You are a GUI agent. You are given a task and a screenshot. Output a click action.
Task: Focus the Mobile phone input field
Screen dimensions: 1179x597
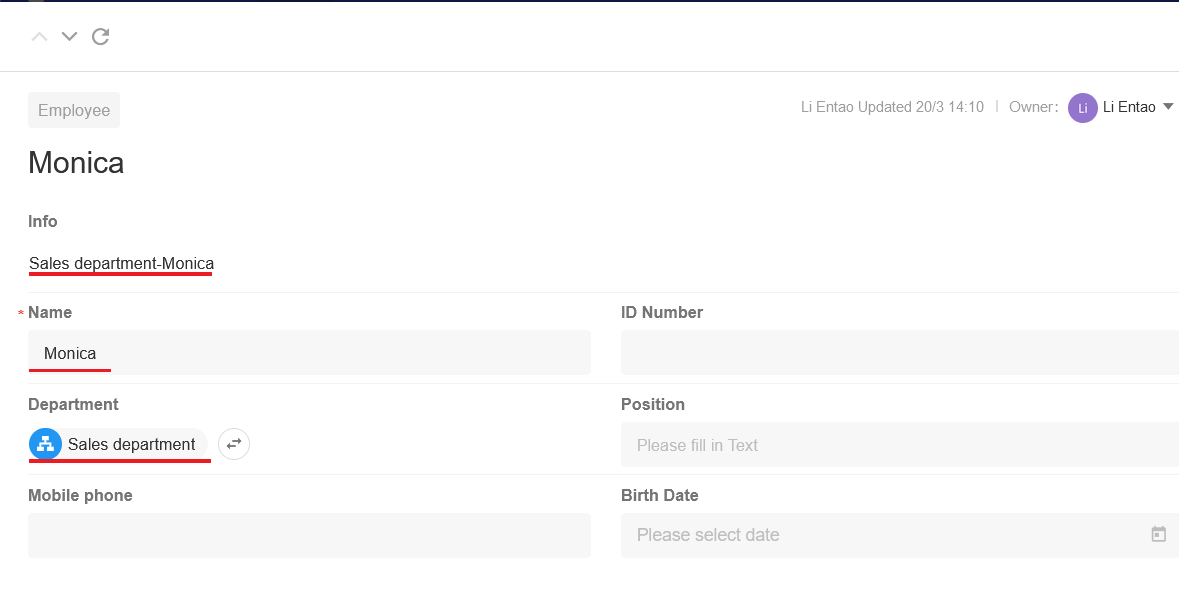pos(309,535)
